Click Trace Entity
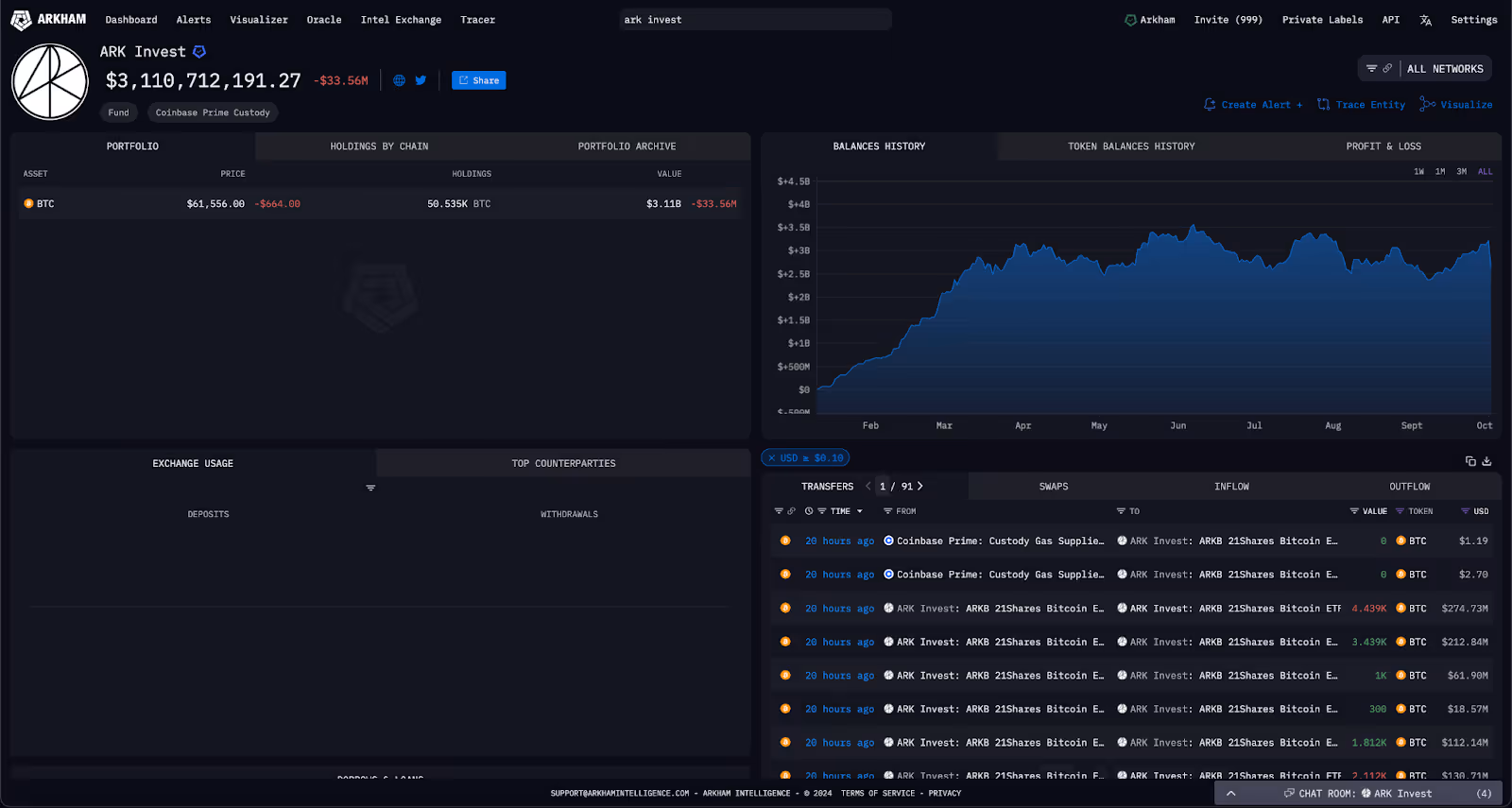1512x808 pixels. [x=1362, y=105]
